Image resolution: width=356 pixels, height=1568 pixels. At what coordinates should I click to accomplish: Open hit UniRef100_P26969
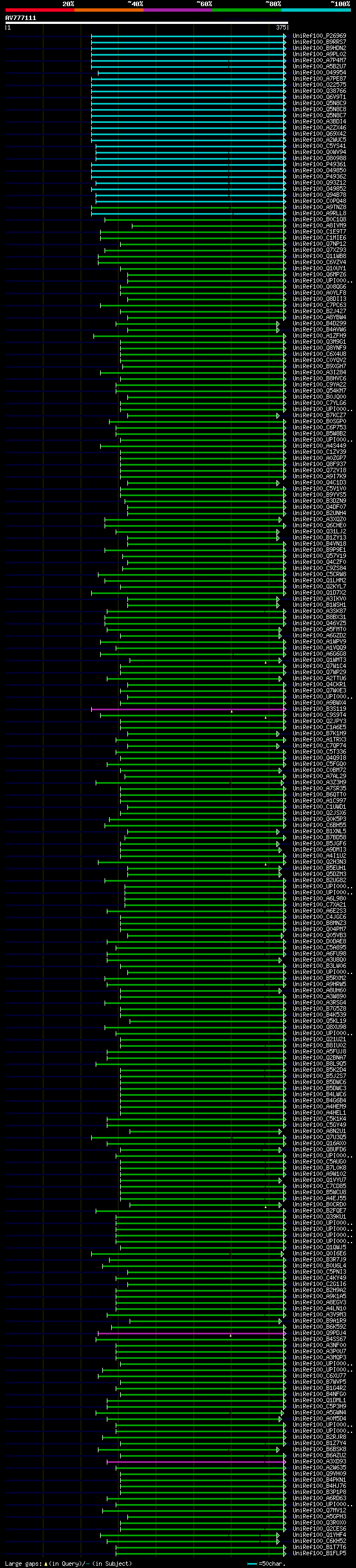(x=319, y=36)
